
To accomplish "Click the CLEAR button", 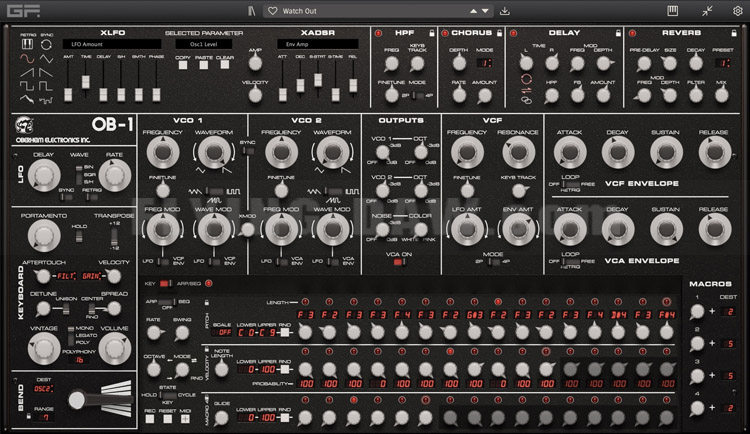I will click(225, 65).
